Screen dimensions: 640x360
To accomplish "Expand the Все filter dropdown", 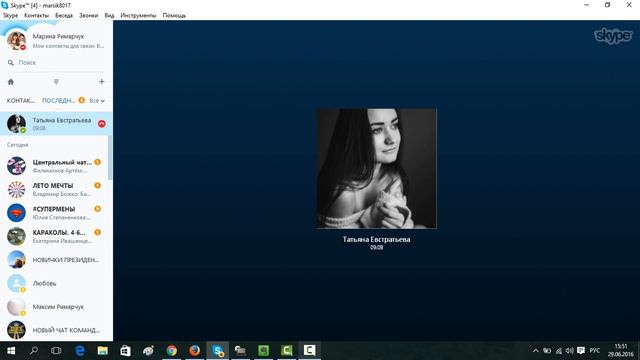I will coord(97,100).
